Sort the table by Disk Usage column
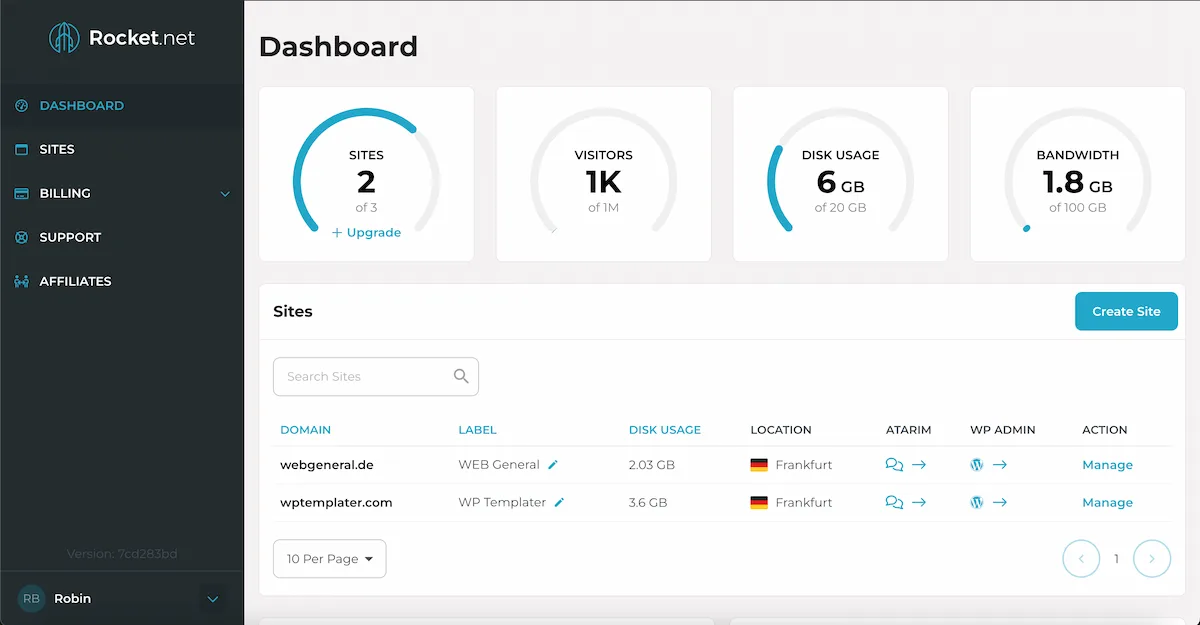The height and width of the screenshot is (625, 1200). (664, 430)
